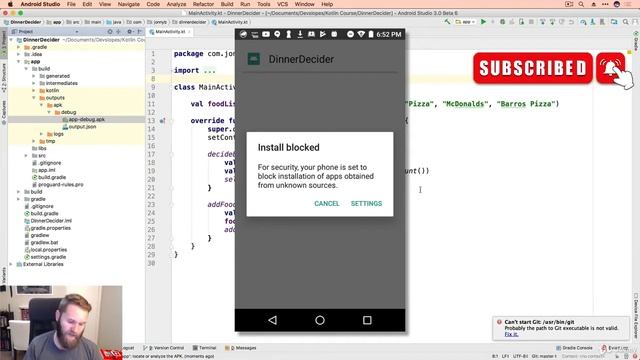The width and height of the screenshot is (640, 360).
Task: Open the Tools menu
Action: click(263, 4)
